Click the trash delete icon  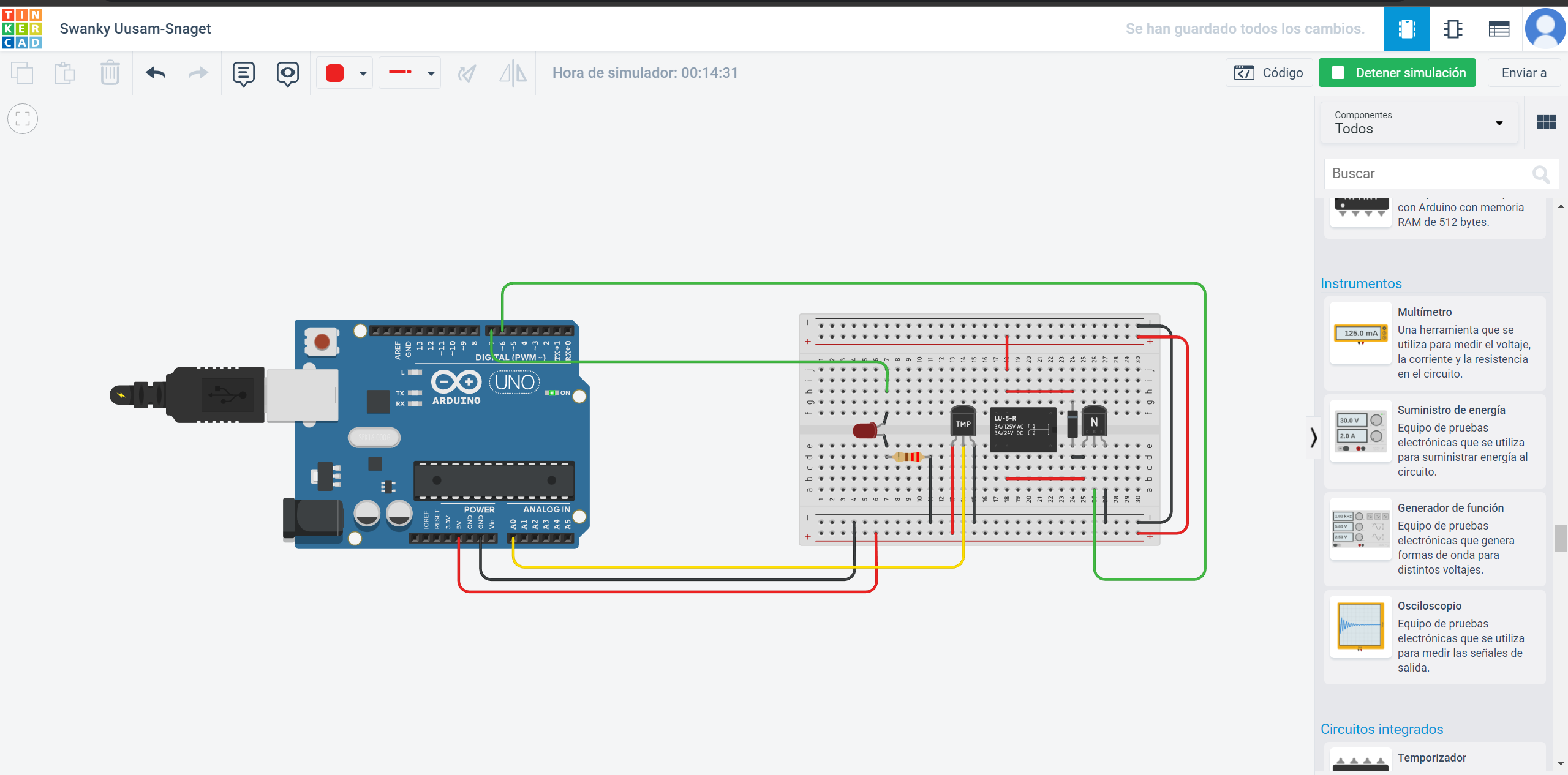click(x=110, y=73)
